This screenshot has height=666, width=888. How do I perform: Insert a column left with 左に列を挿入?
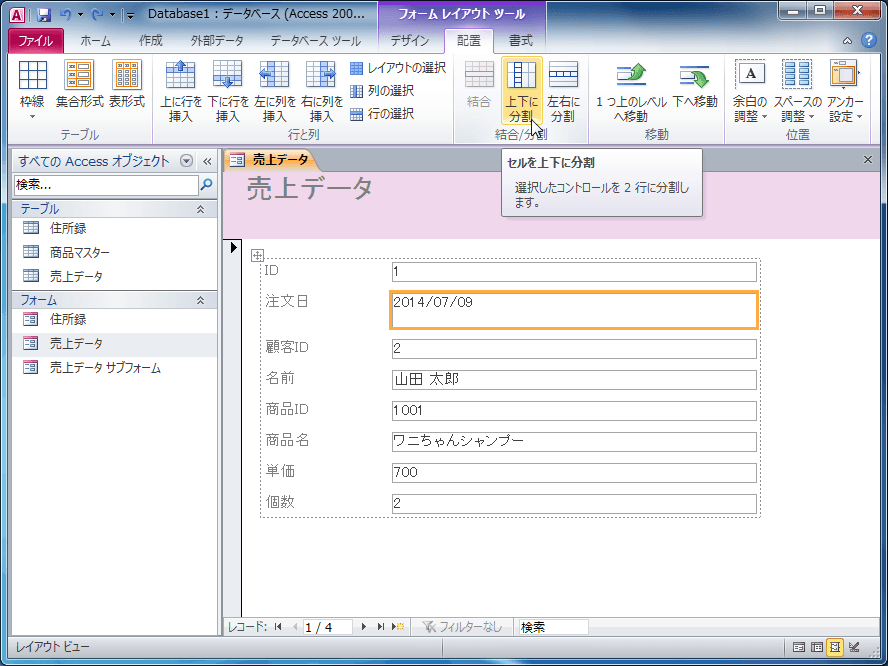click(x=275, y=91)
